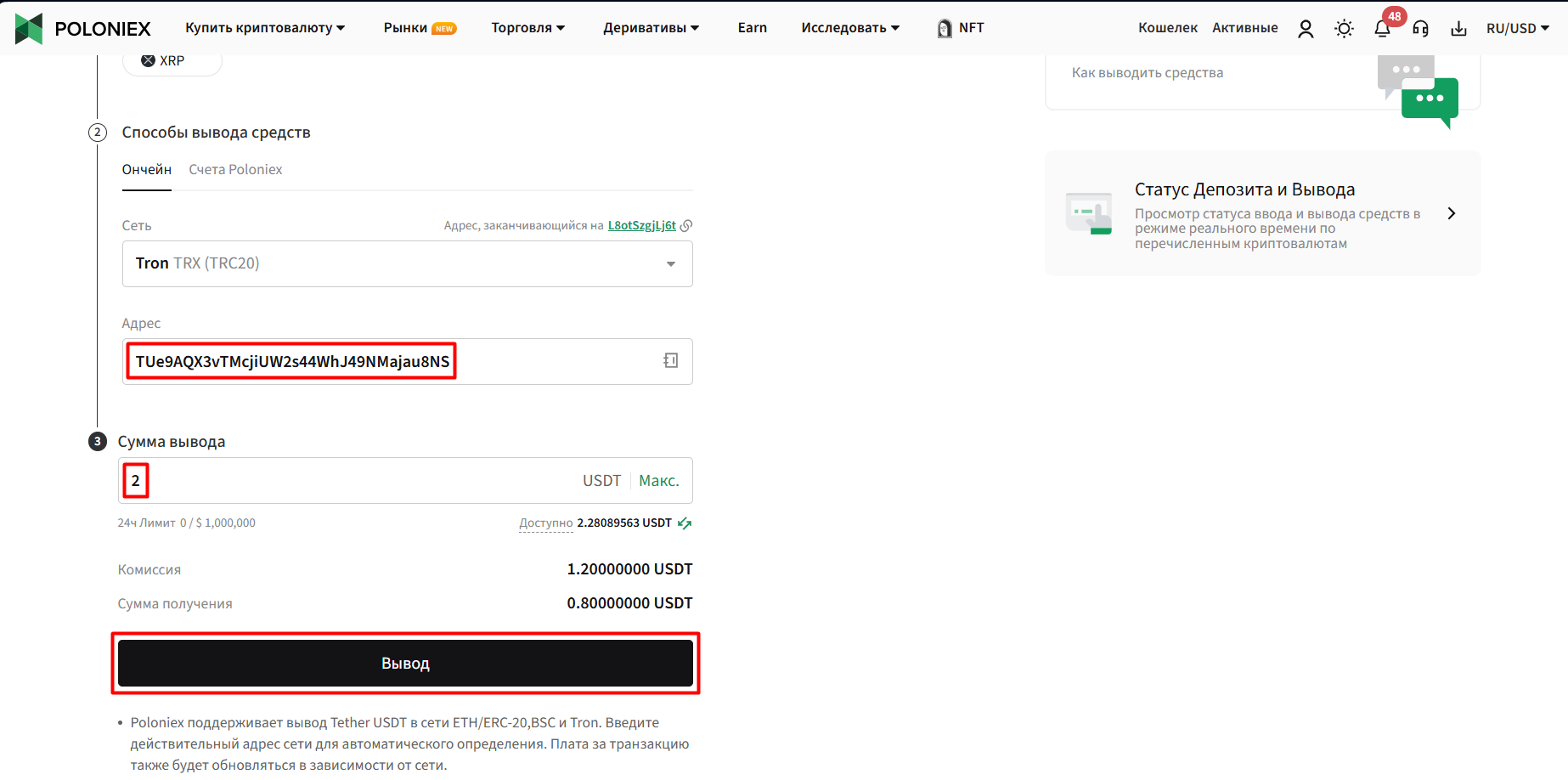Open Активные in the top bar
Screen dimensions: 1568x780
click(1245, 28)
